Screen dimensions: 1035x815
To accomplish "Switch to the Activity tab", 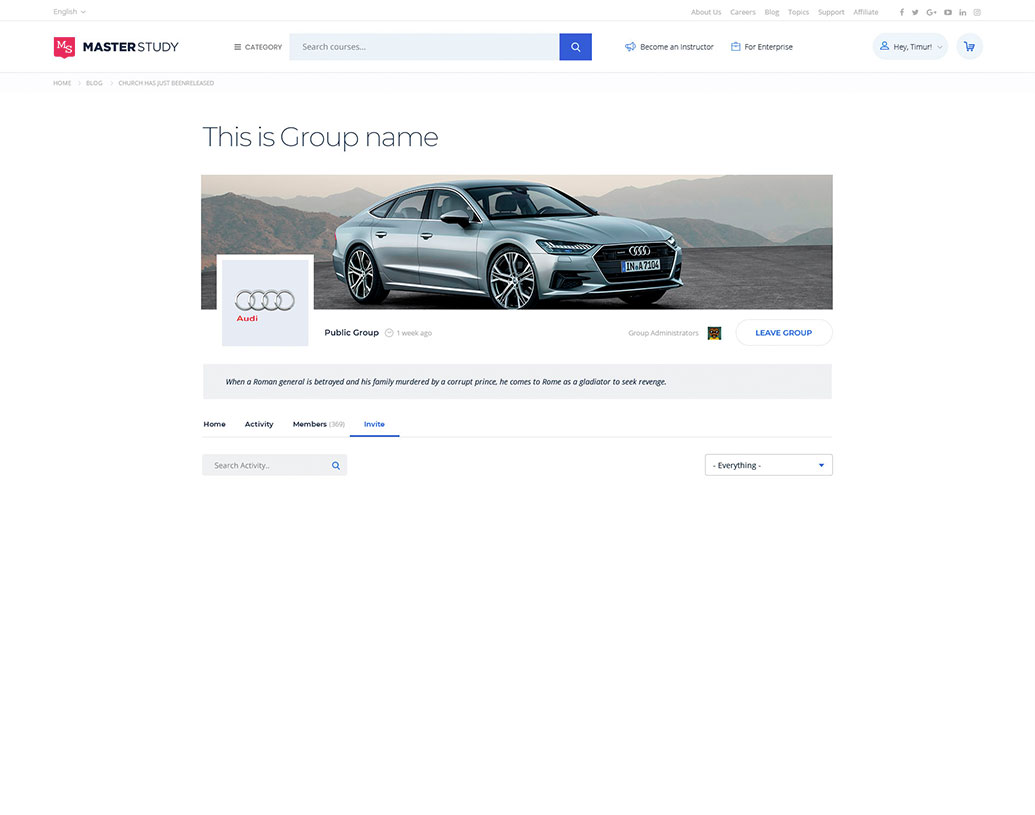I will [259, 424].
